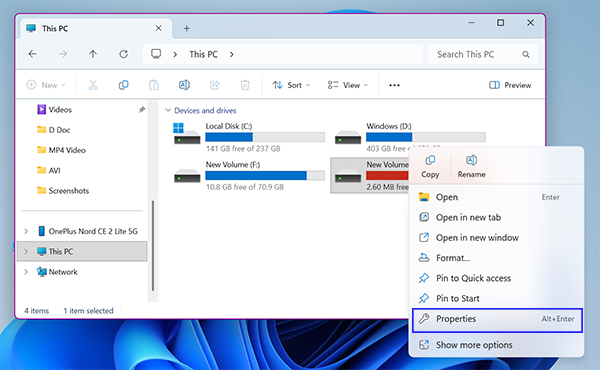
Task: Click This PC in the address bar
Action: click(204, 54)
